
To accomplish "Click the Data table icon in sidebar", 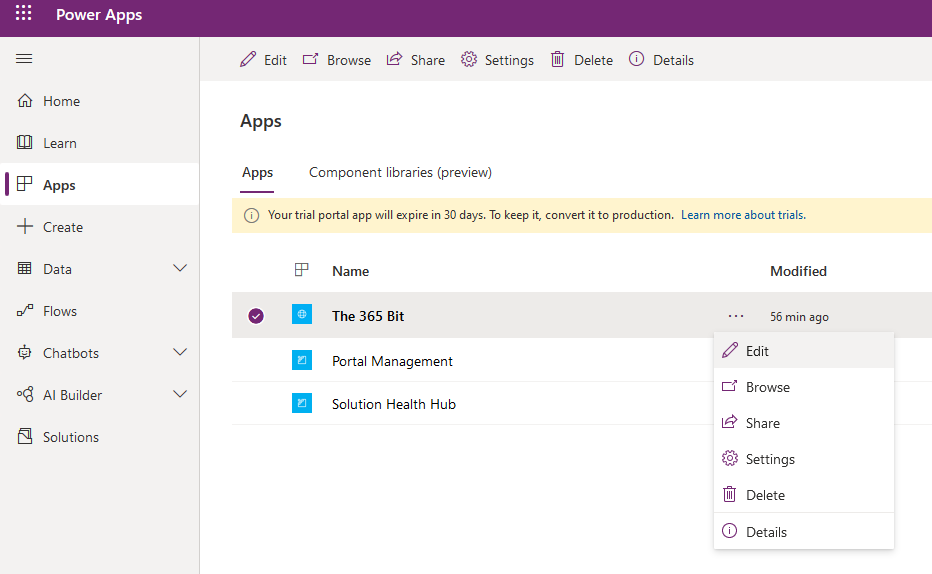I will click(24, 269).
